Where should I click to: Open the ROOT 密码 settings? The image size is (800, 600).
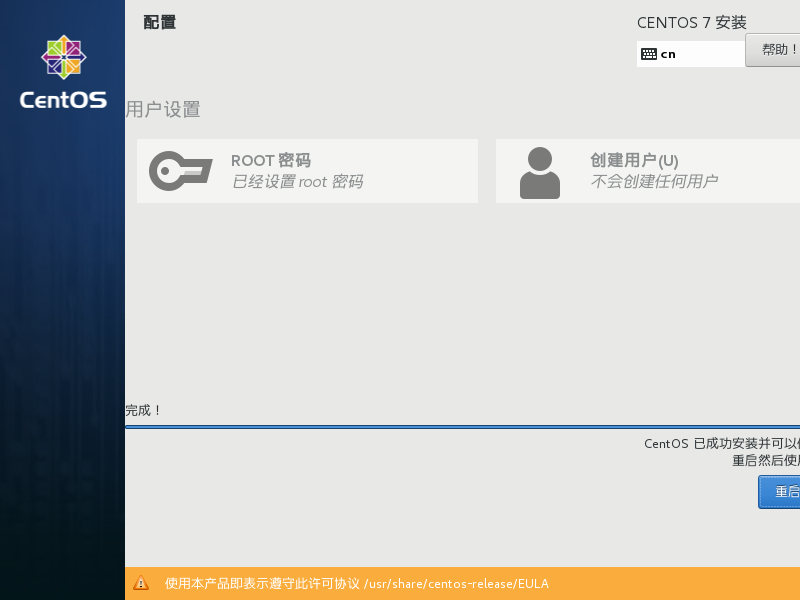coord(307,171)
